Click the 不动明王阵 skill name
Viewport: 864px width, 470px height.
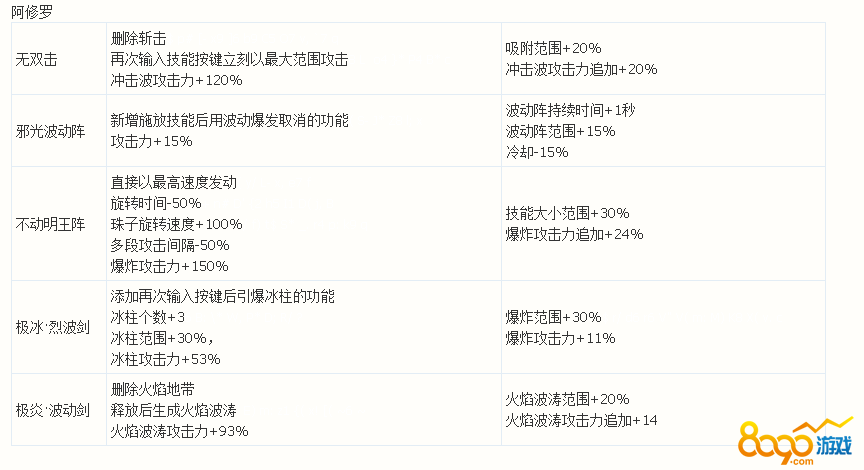(x=51, y=224)
